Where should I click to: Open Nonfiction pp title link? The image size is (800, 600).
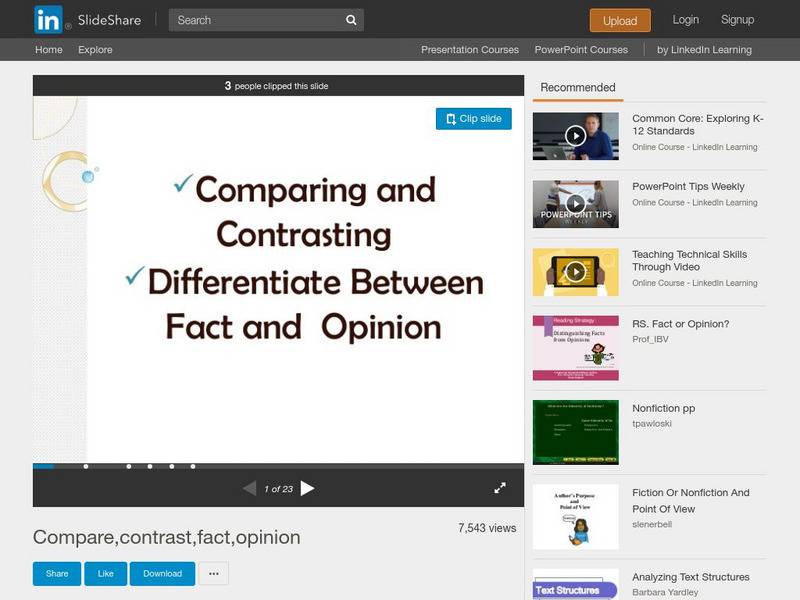tap(663, 408)
